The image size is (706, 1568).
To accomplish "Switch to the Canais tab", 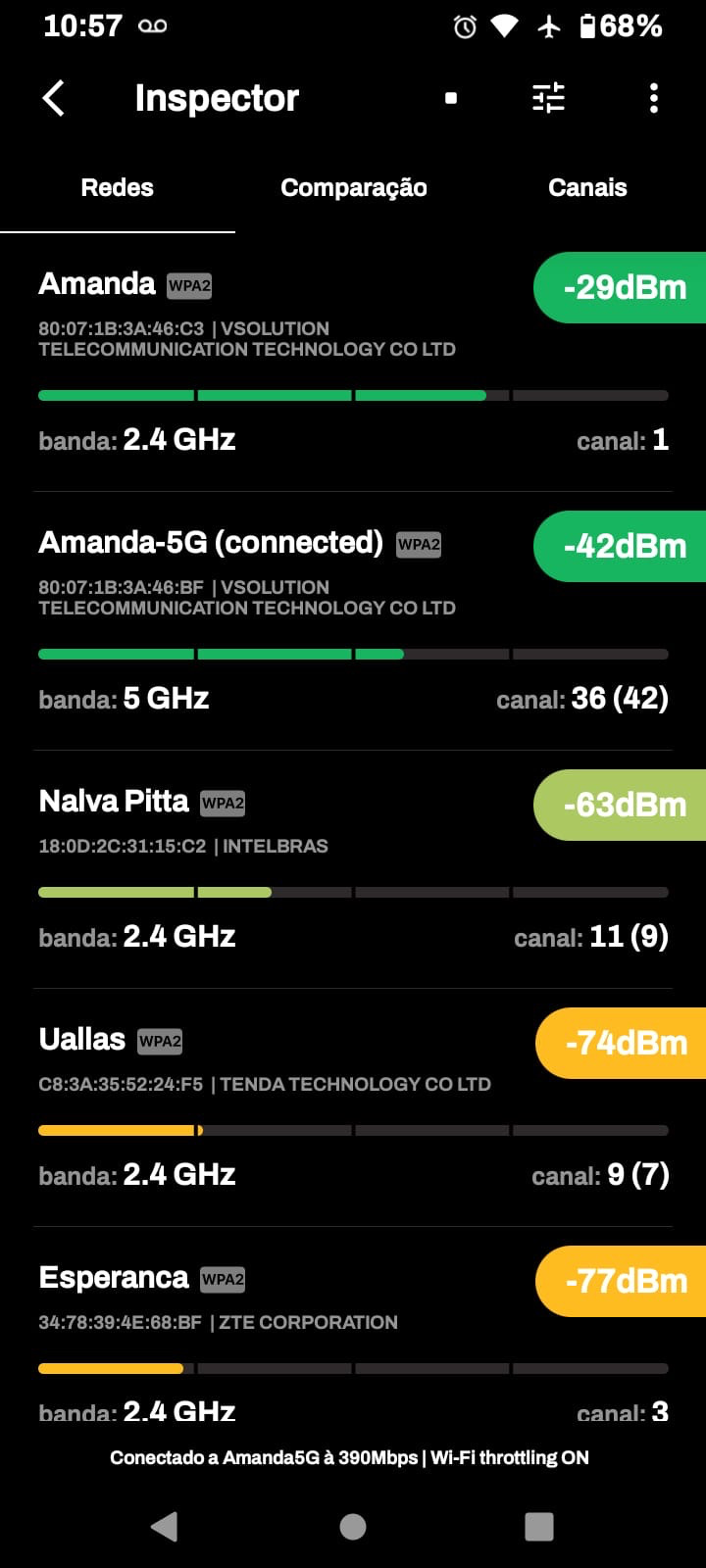I will pyautogui.click(x=587, y=188).
